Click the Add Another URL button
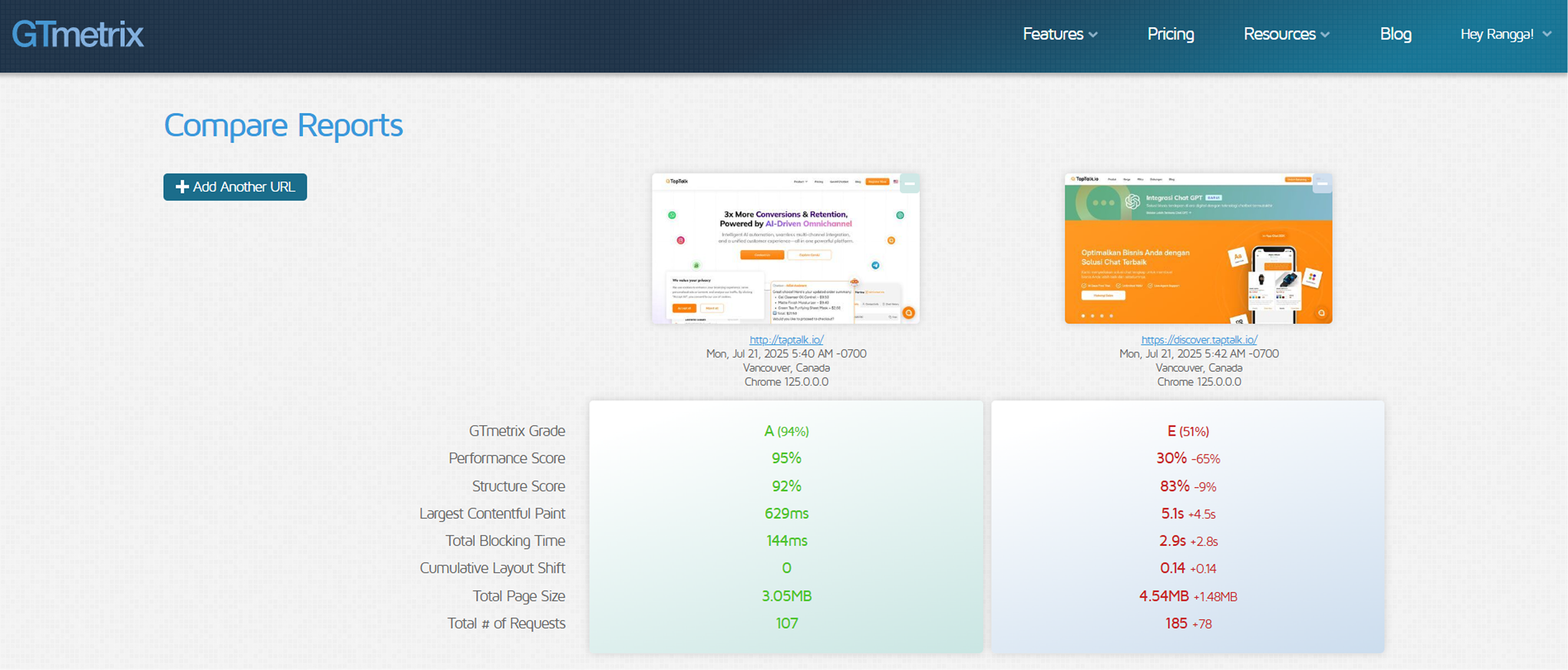1568x670 pixels. click(235, 187)
